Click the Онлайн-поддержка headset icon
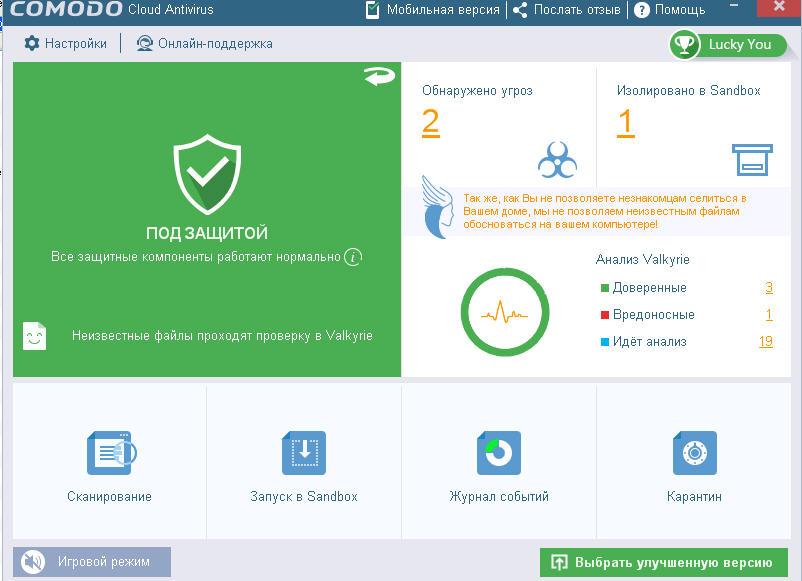 click(145, 43)
